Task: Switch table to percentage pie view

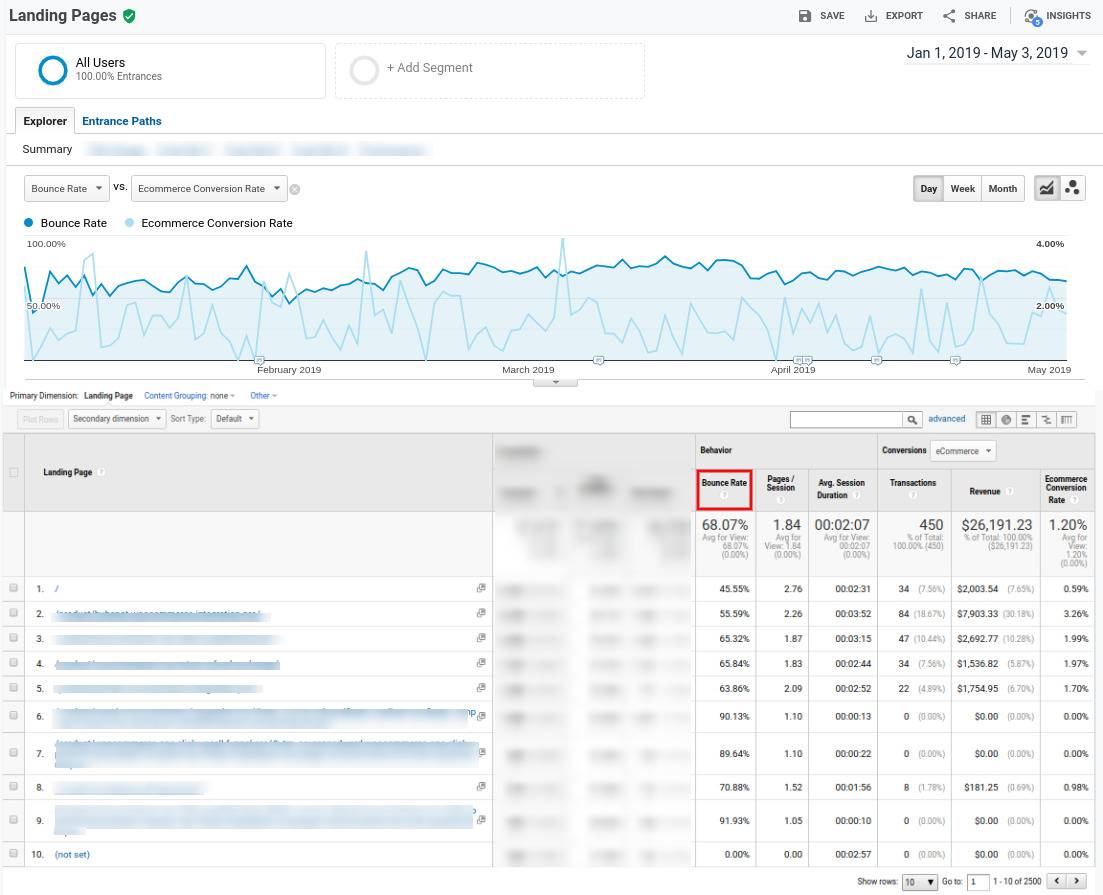Action: pyautogui.click(x=1008, y=419)
